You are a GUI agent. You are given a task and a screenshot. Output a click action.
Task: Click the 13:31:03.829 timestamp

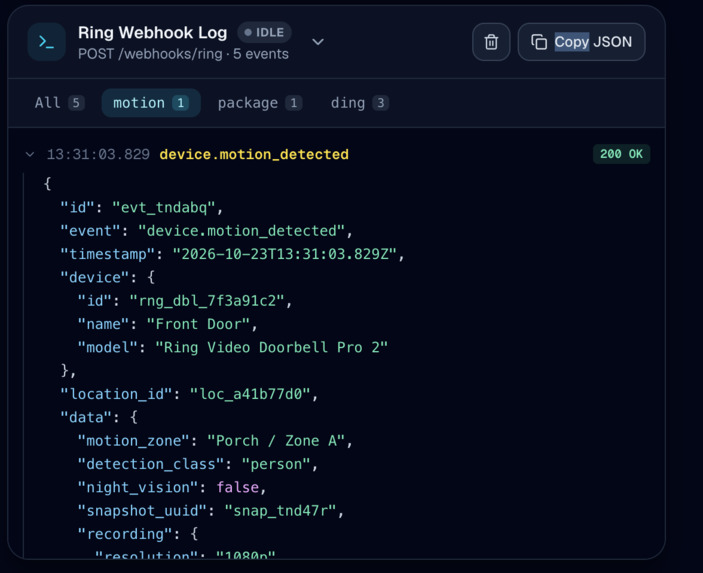tap(98, 155)
